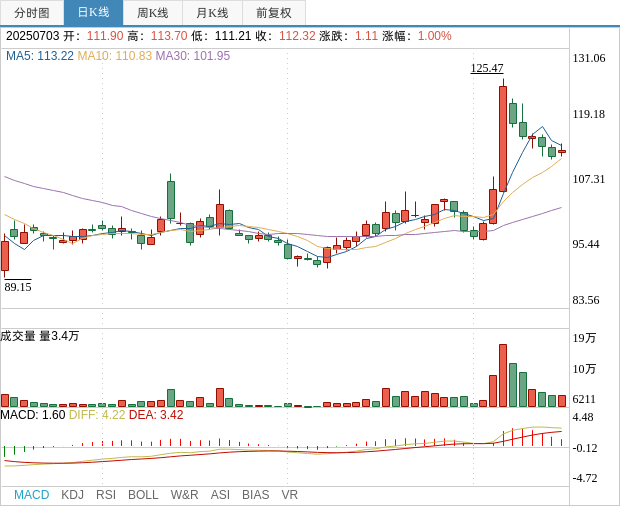Click the tallest red volume bar
The image size is (620, 506).
click(503, 375)
